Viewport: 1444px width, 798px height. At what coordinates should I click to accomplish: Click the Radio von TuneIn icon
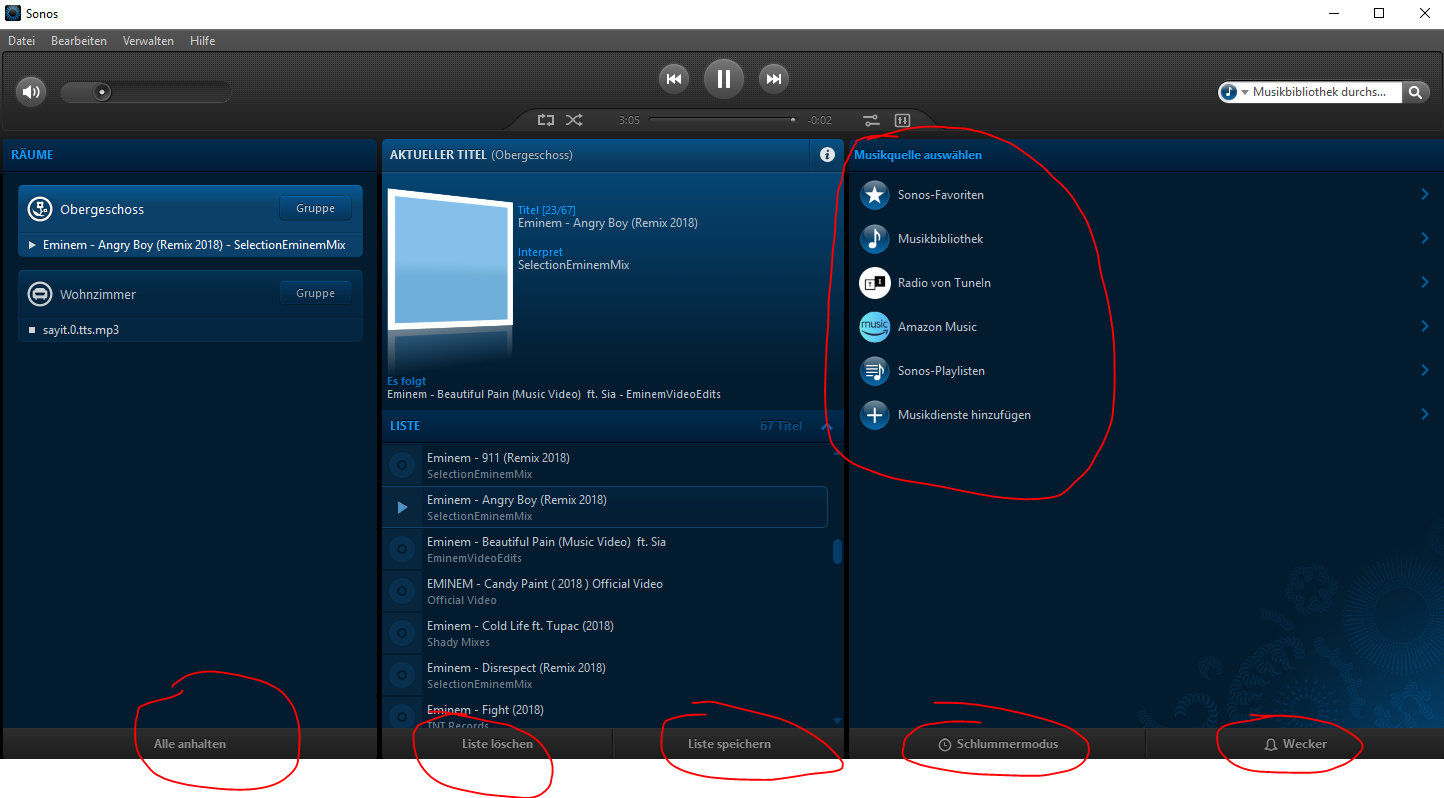point(875,283)
